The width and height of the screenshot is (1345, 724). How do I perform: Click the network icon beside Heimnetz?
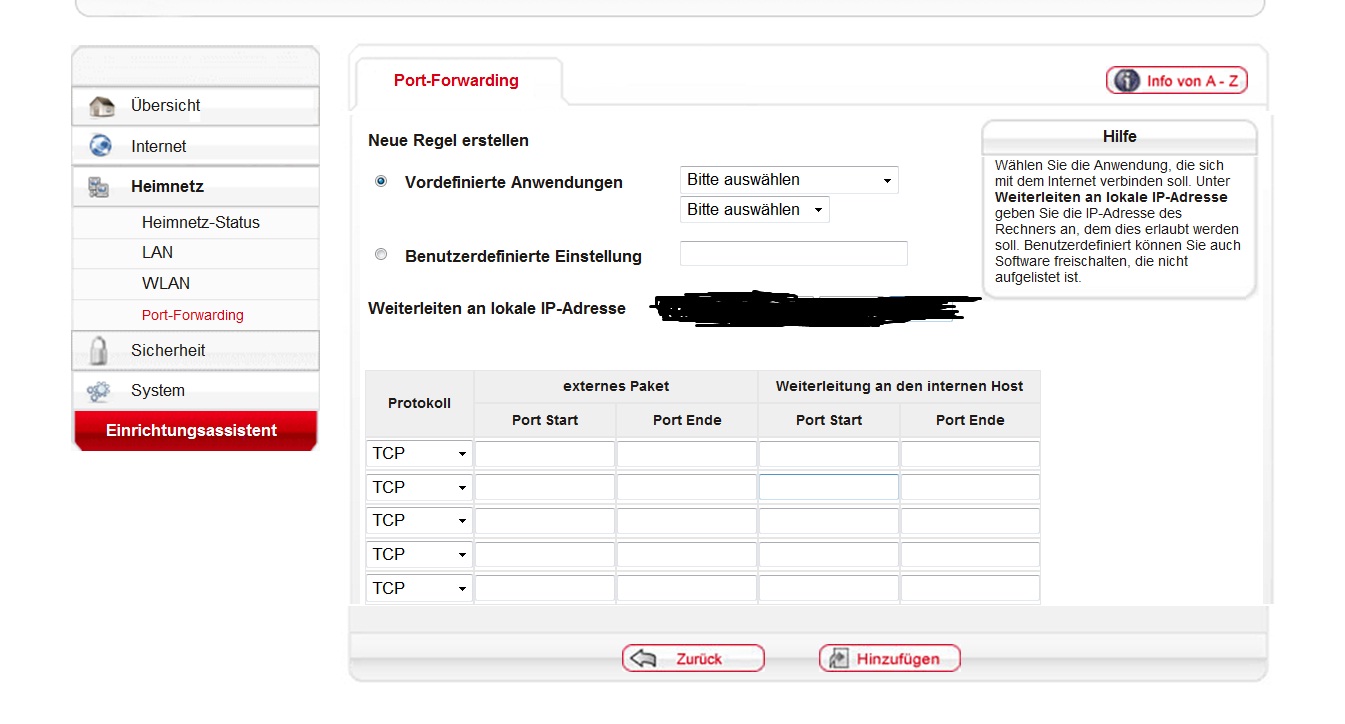(x=99, y=187)
